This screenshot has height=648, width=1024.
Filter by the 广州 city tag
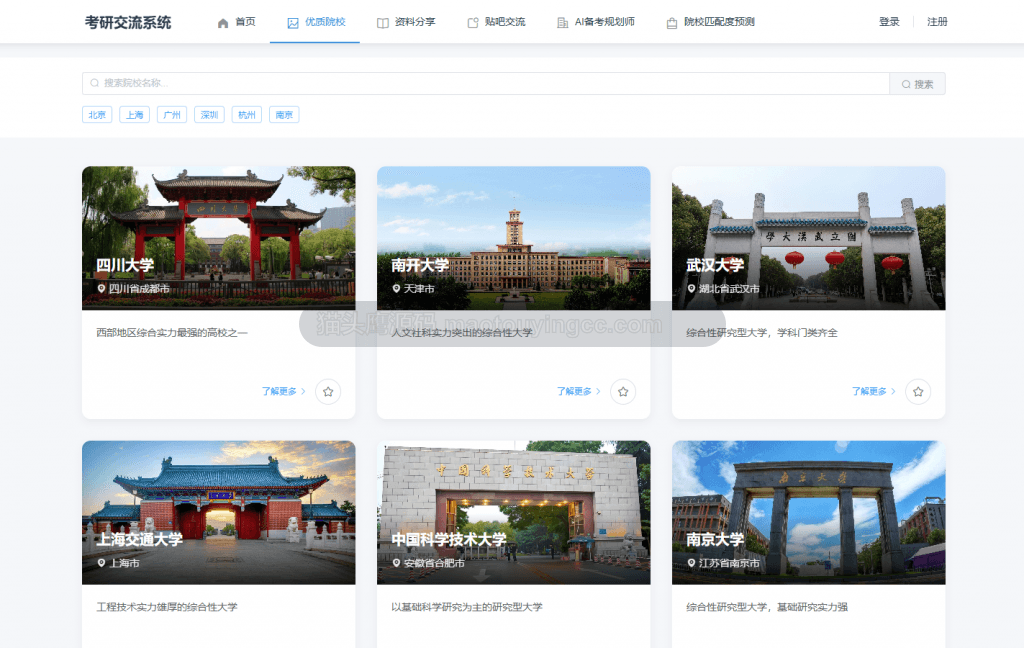click(x=172, y=115)
